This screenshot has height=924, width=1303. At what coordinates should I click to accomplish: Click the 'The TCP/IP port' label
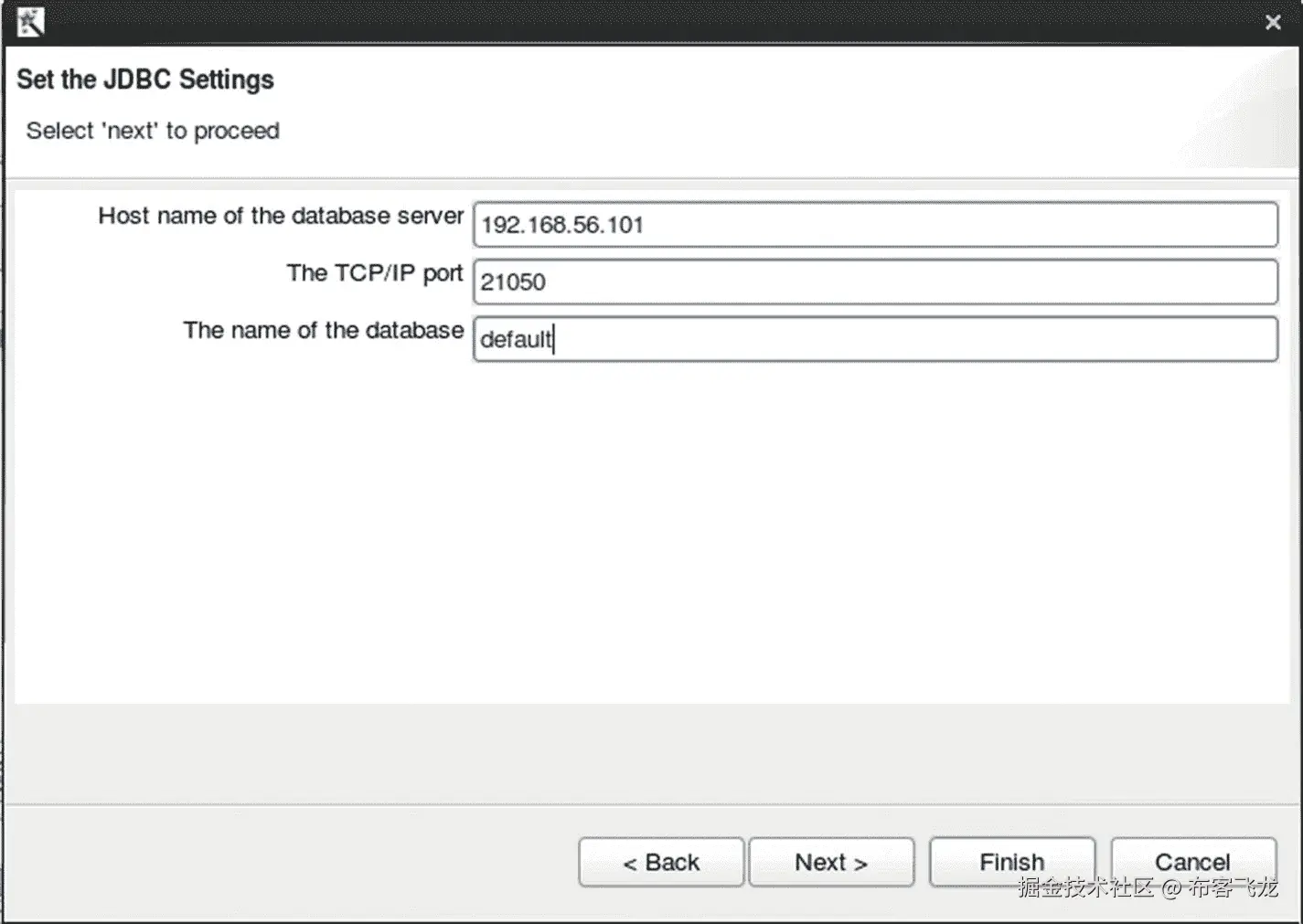tap(375, 273)
